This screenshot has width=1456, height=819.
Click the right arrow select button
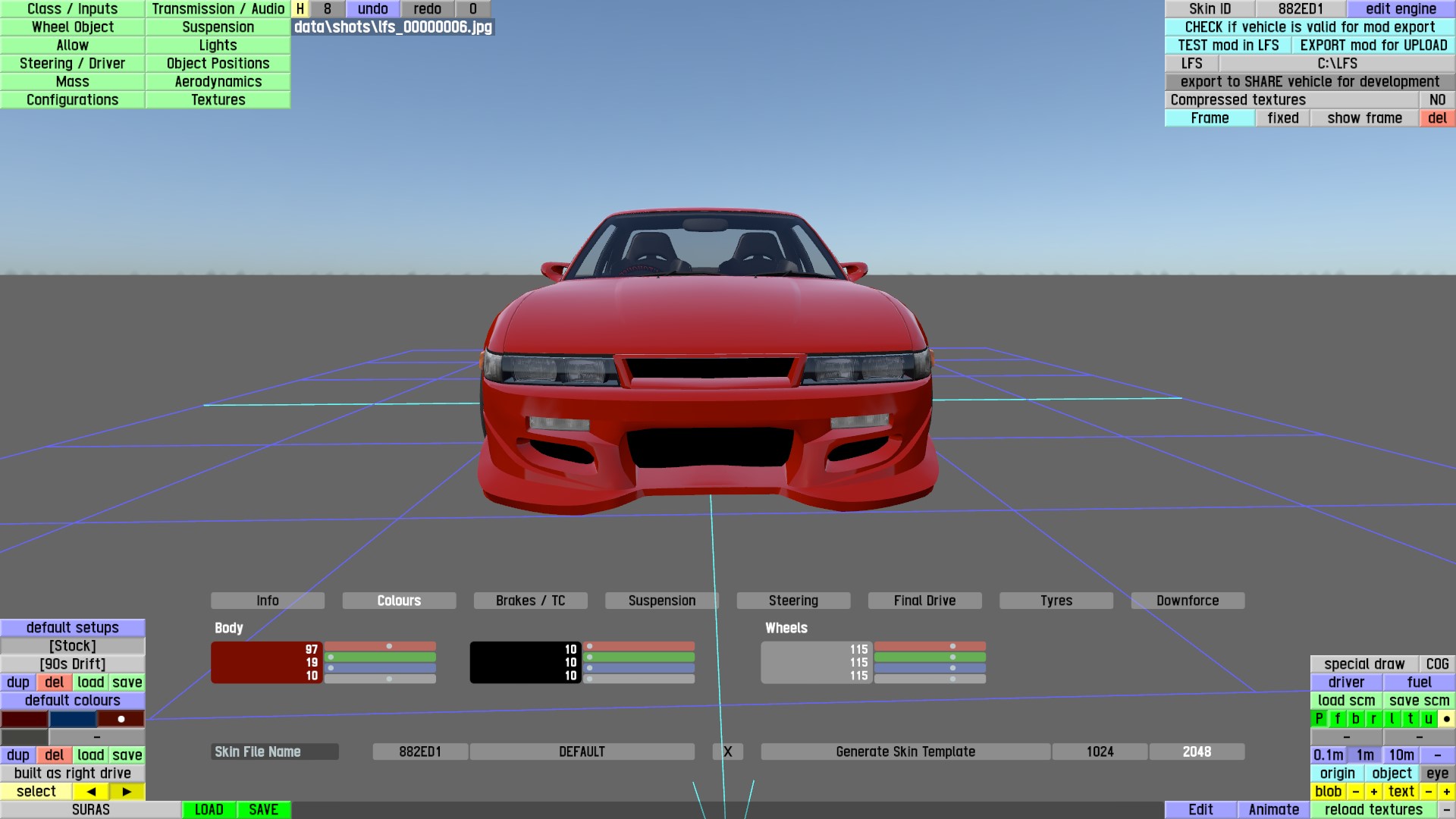pyautogui.click(x=127, y=791)
